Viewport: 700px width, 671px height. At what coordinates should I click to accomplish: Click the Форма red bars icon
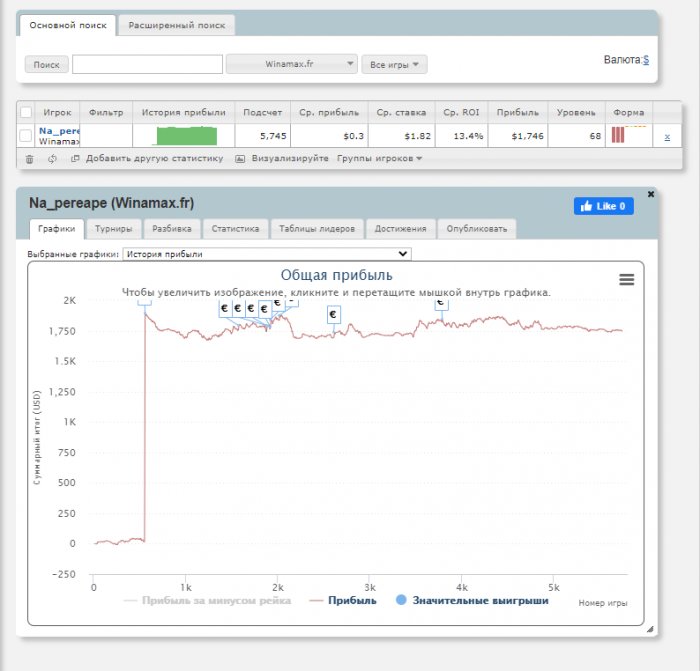click(618, 135)
